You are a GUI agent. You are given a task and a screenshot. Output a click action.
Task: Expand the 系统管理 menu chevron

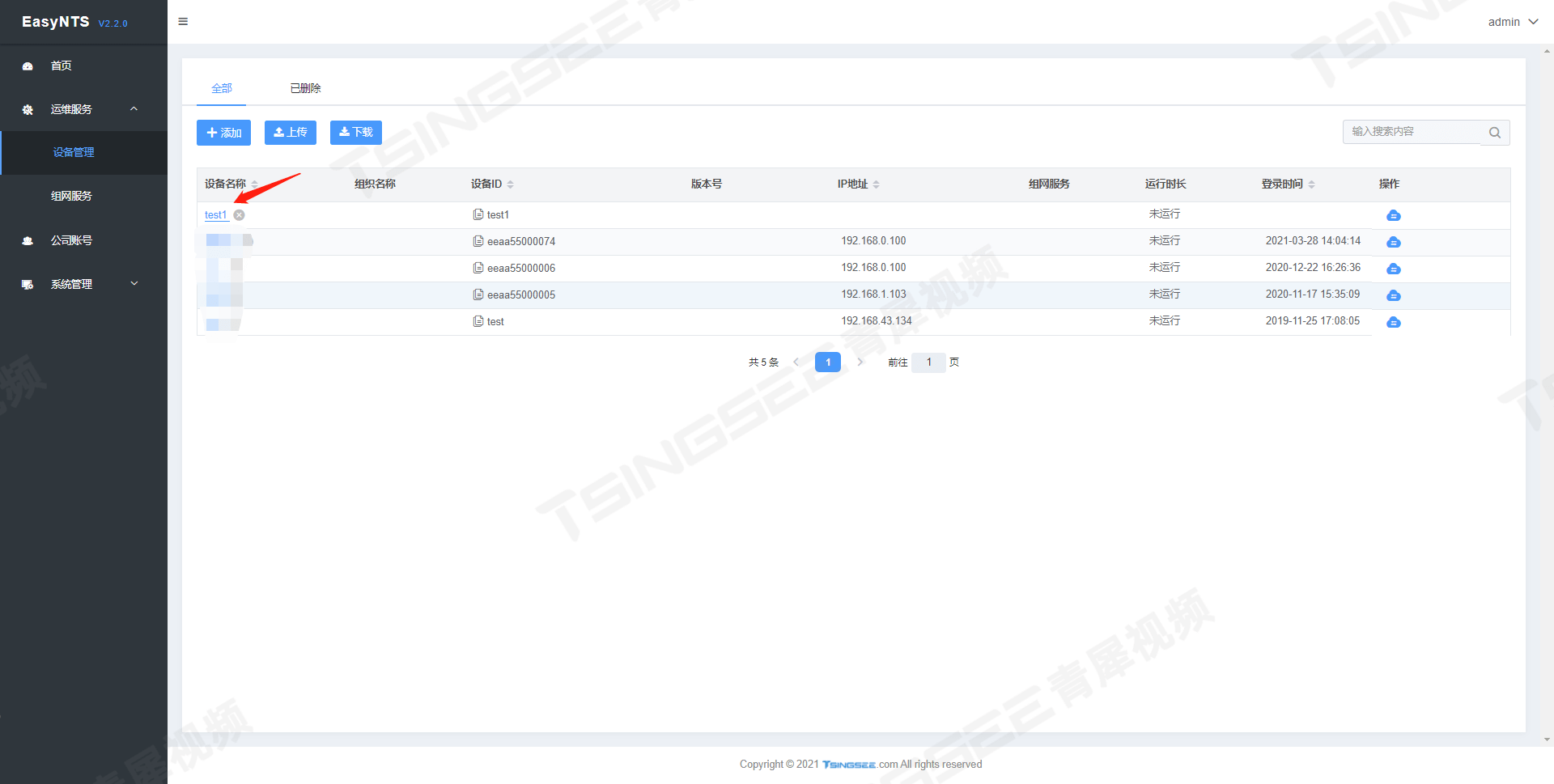(x=134, y=284)
